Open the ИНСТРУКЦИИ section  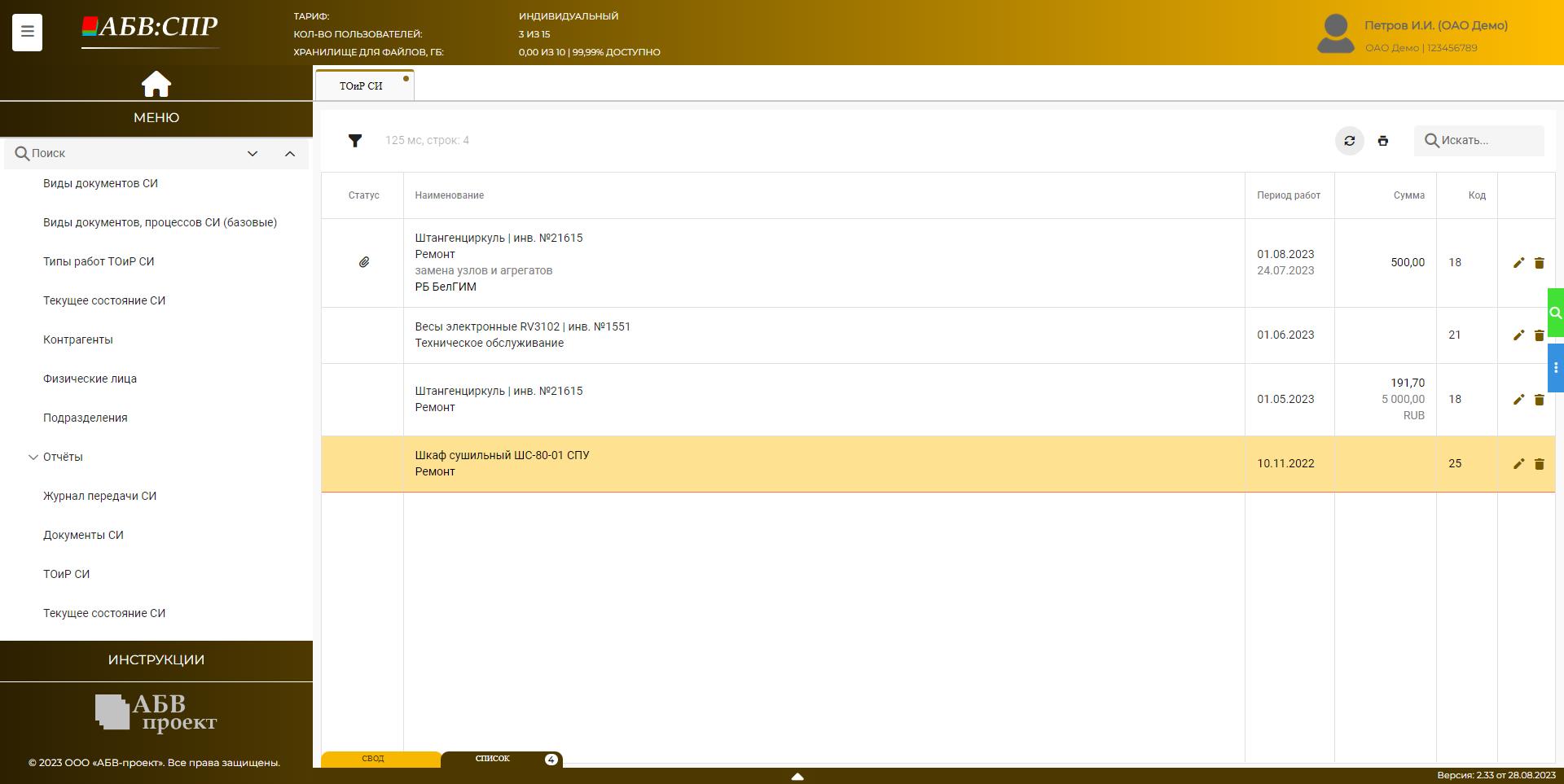pyautogui.click(x=156, y=660)
